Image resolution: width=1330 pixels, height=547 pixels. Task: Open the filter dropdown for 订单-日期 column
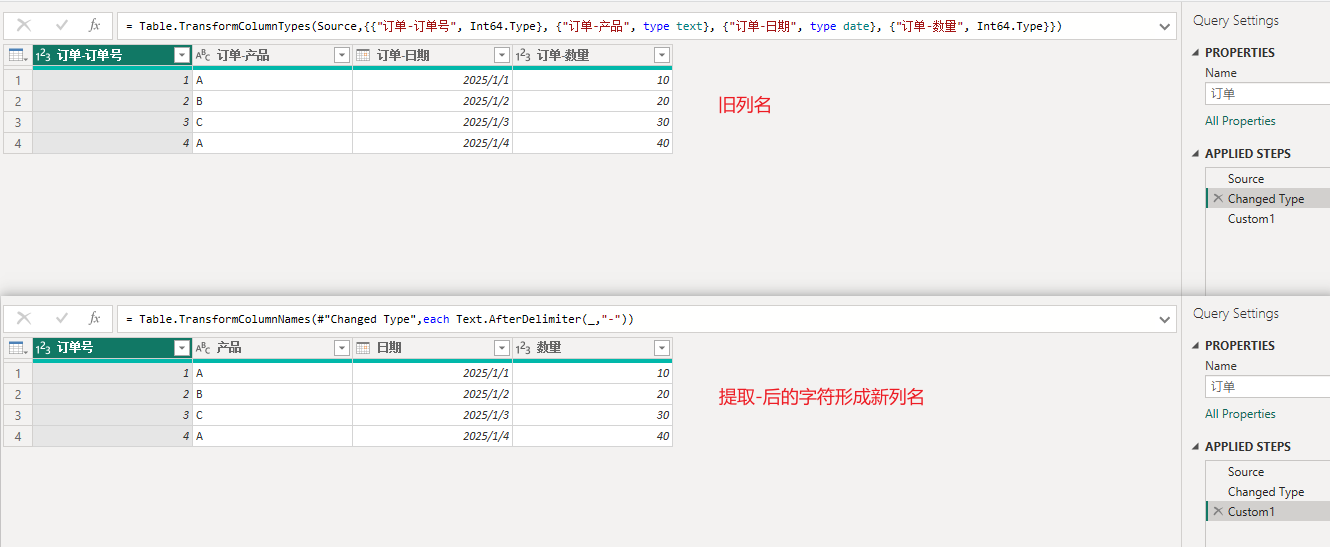[502, 56]
